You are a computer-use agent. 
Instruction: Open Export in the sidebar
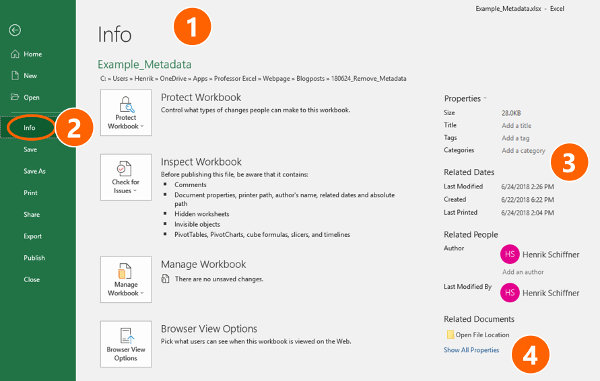[33, 236]
